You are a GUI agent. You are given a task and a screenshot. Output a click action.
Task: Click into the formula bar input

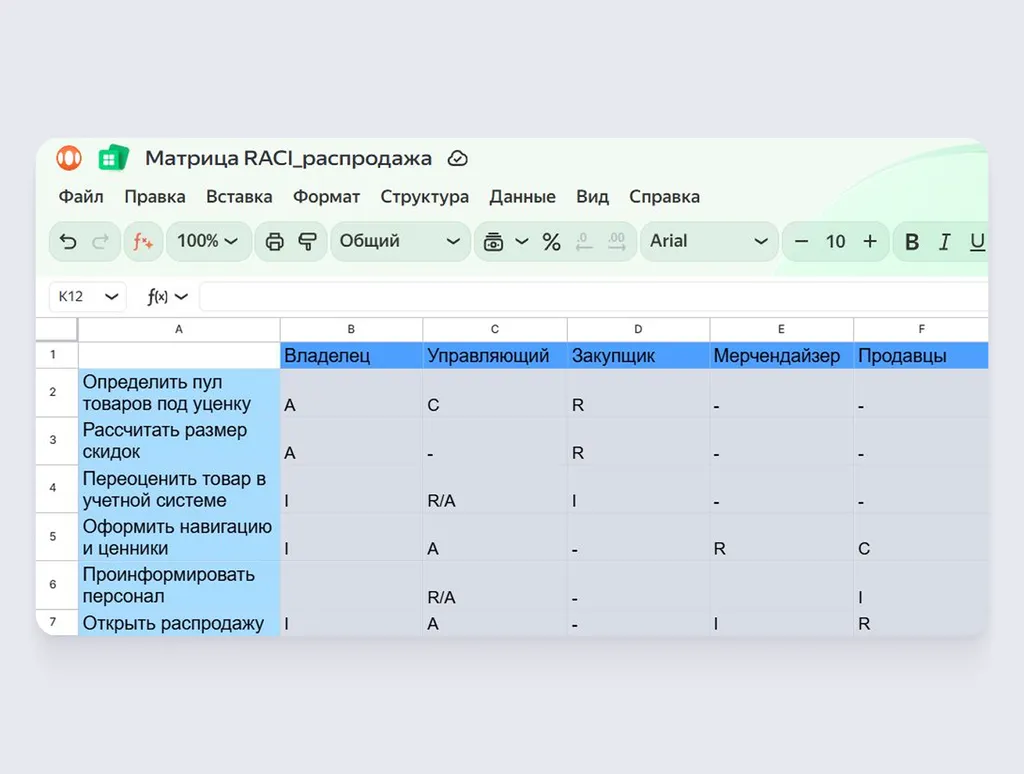(593, 297)
